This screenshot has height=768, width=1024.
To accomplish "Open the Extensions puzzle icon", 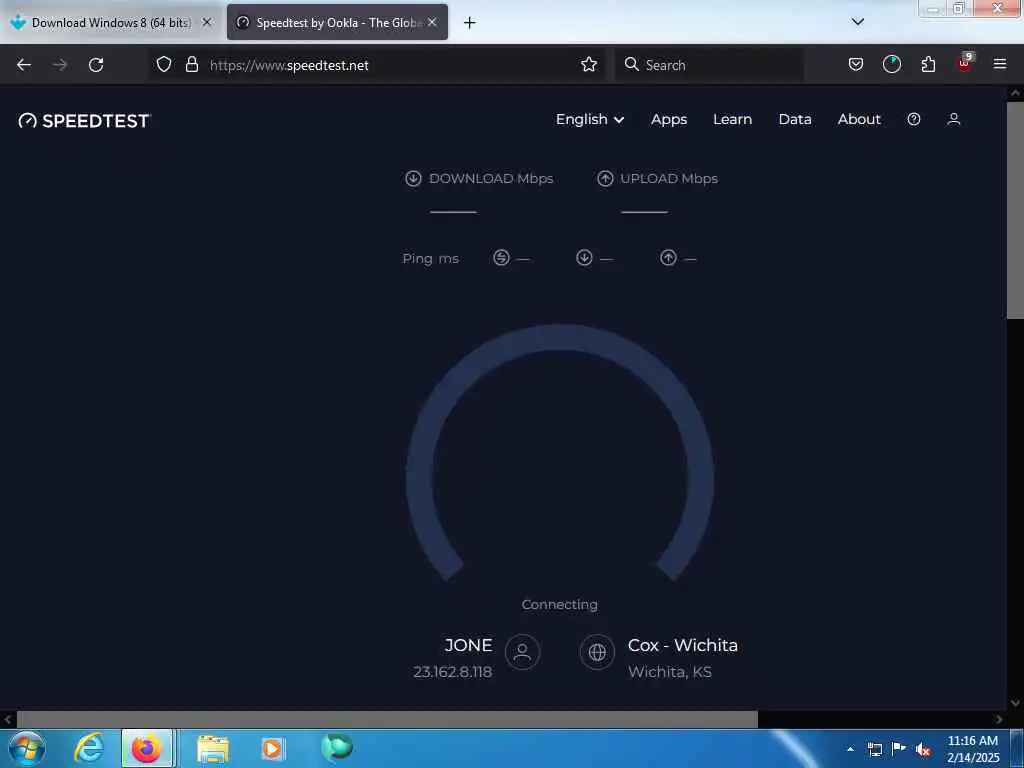I will 928,65.
